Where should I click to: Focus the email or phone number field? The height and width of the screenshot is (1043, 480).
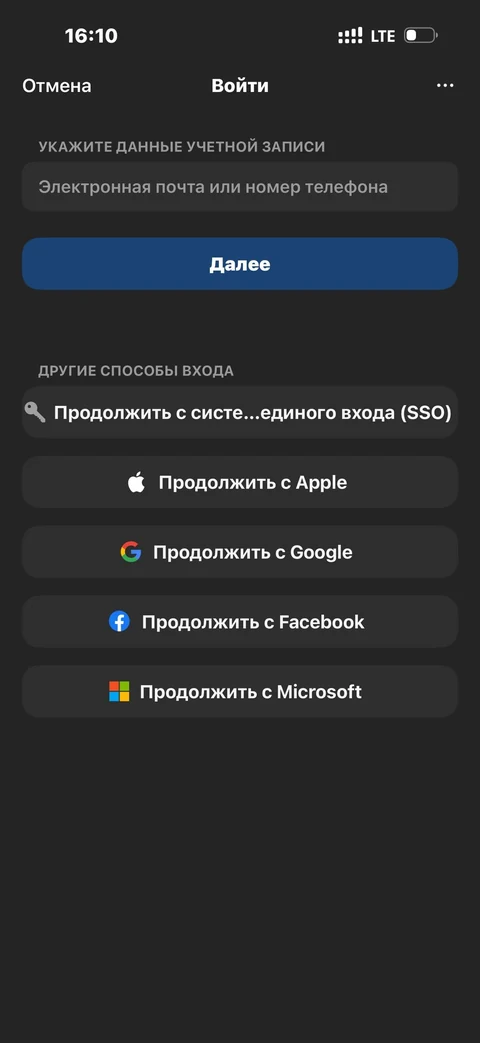coord(240,187)
